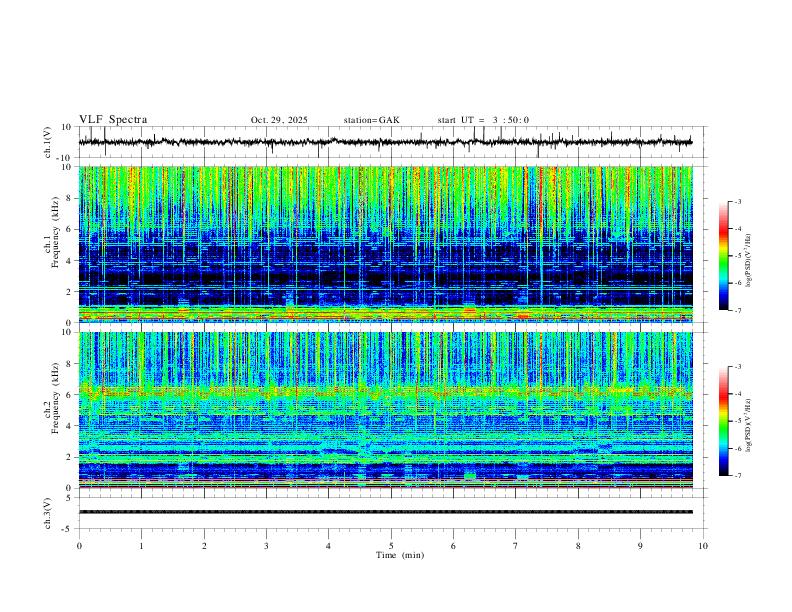Click the time axis tick label "3"
The image size is (792, 612).
[x=266, y=546]
